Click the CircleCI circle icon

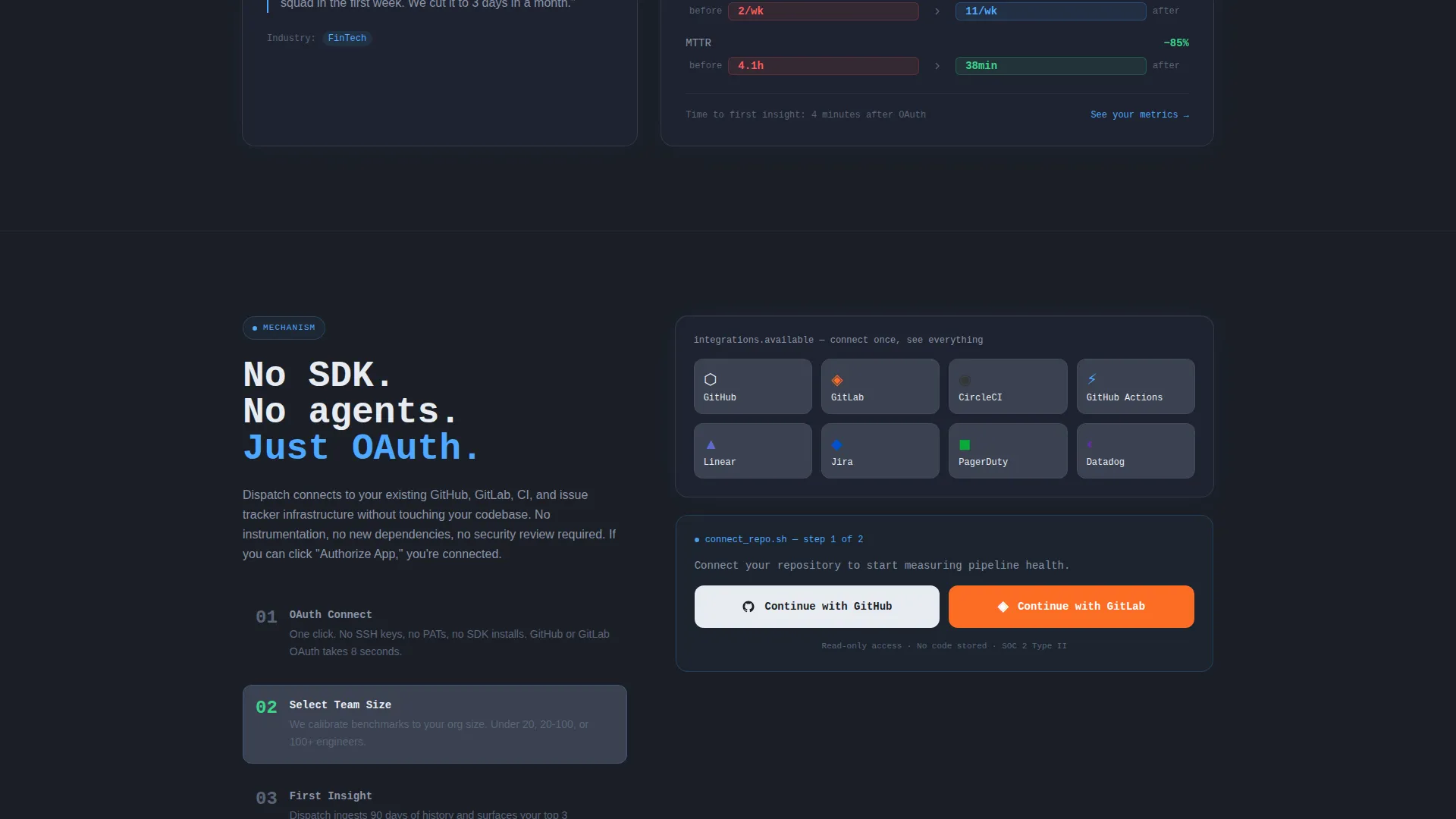[x=965, y=380]
